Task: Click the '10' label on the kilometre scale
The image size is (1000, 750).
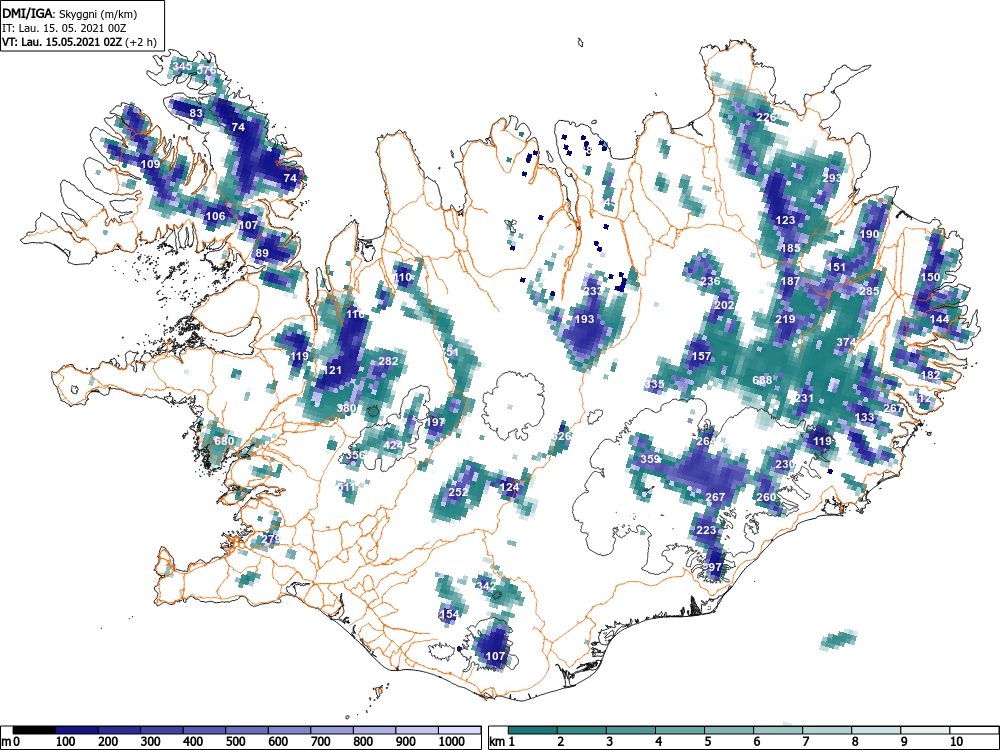Action: coord(956,742)
